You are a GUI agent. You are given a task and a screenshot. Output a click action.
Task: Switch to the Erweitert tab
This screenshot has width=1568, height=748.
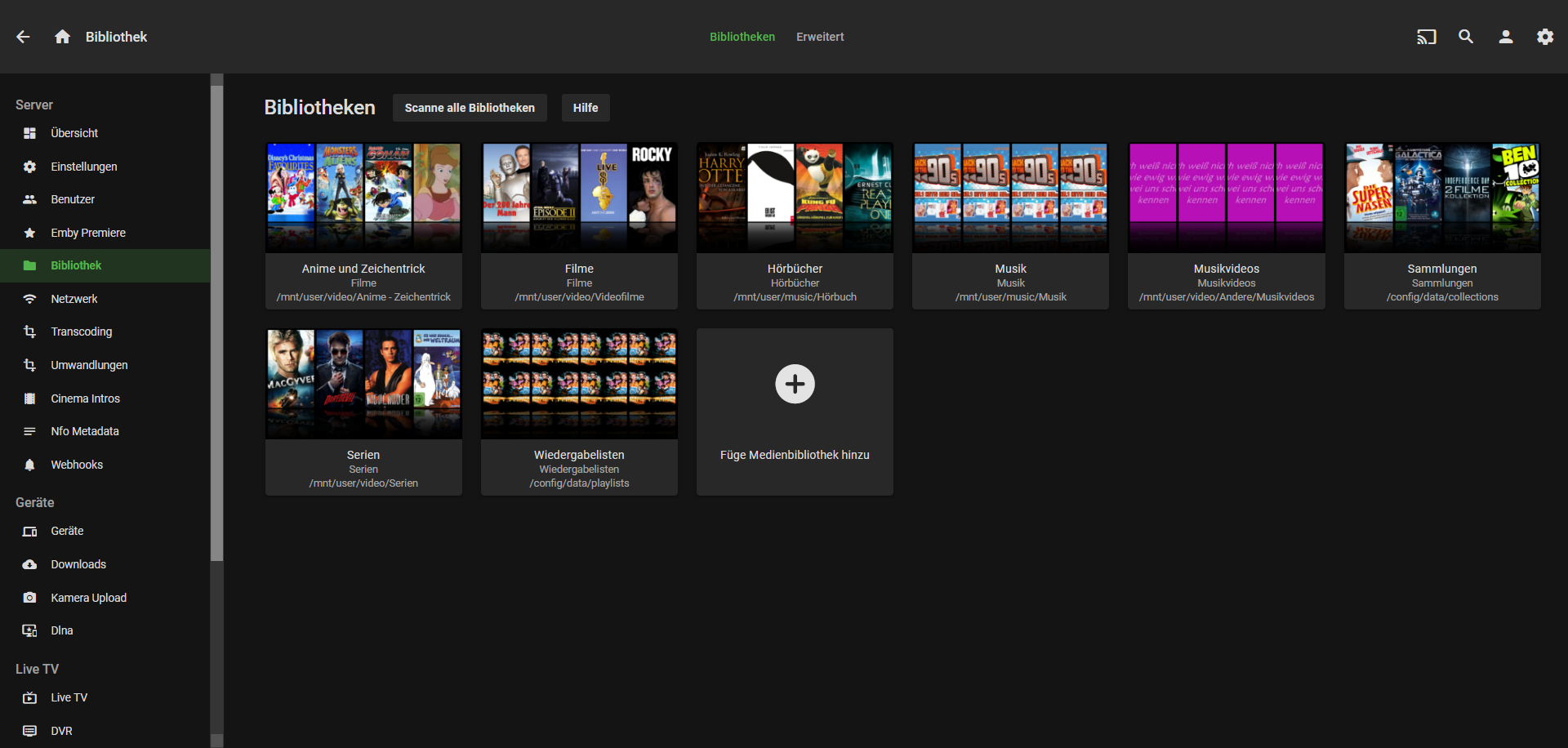(x=820, y=37)
